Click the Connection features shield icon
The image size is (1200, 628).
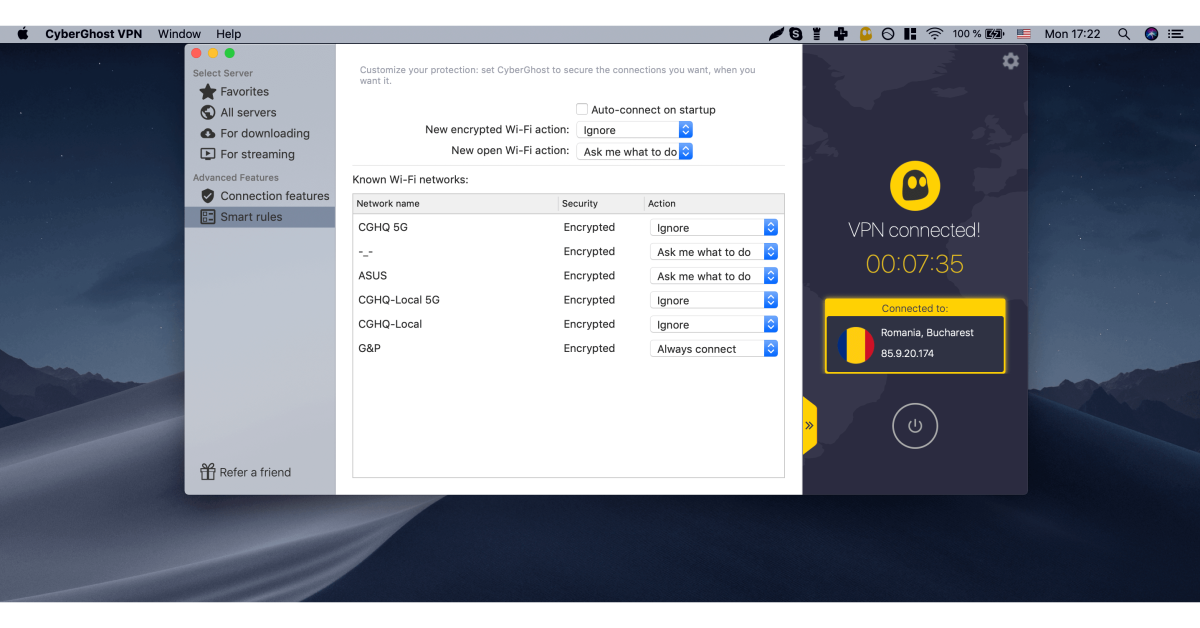click(x=208, y=196)
